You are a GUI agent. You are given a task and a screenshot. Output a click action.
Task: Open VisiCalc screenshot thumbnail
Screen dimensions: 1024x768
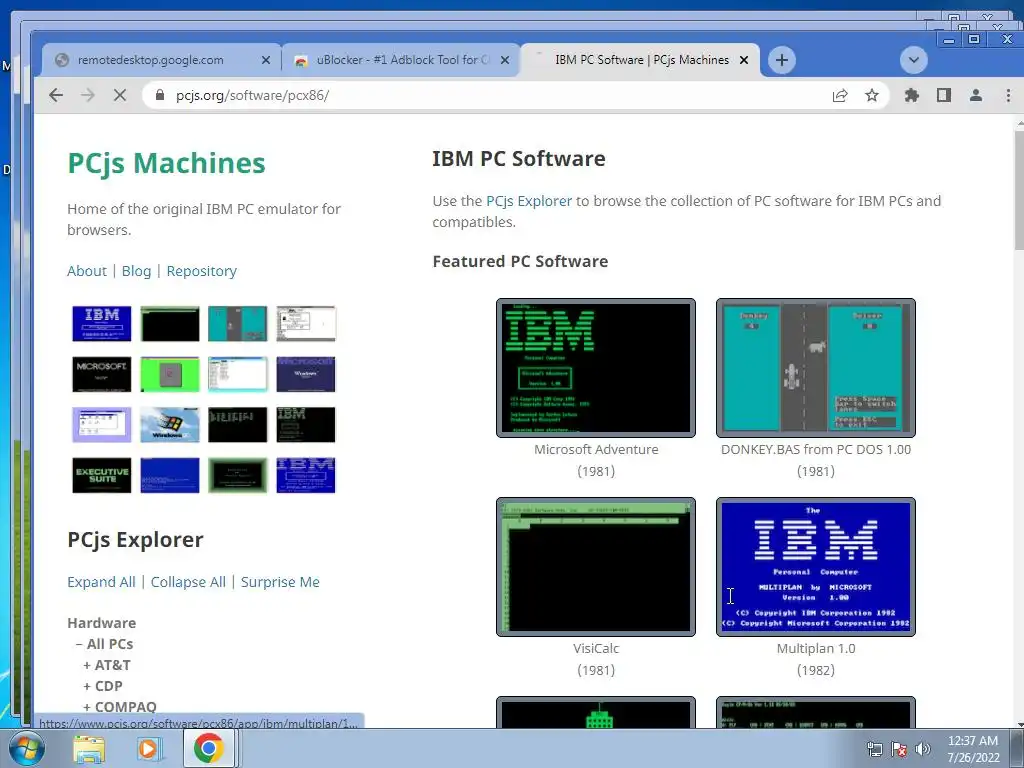[x=596, y=567]
